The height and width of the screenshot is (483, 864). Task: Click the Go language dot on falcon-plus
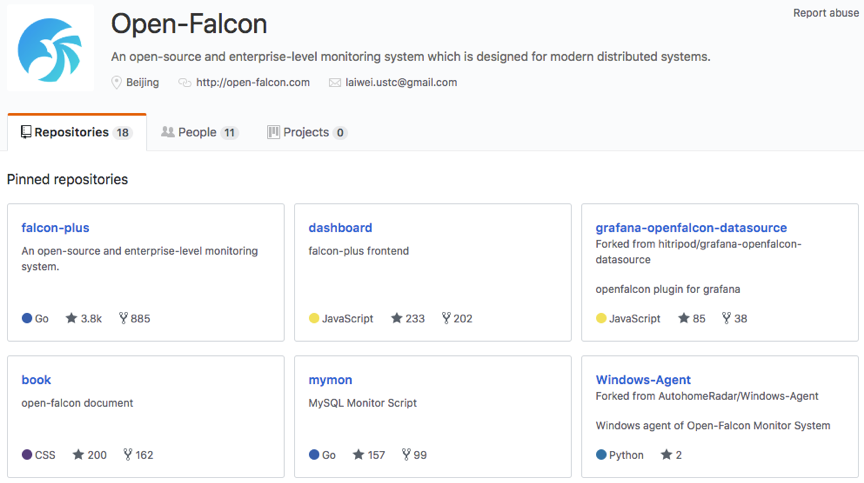coord(27,318)
